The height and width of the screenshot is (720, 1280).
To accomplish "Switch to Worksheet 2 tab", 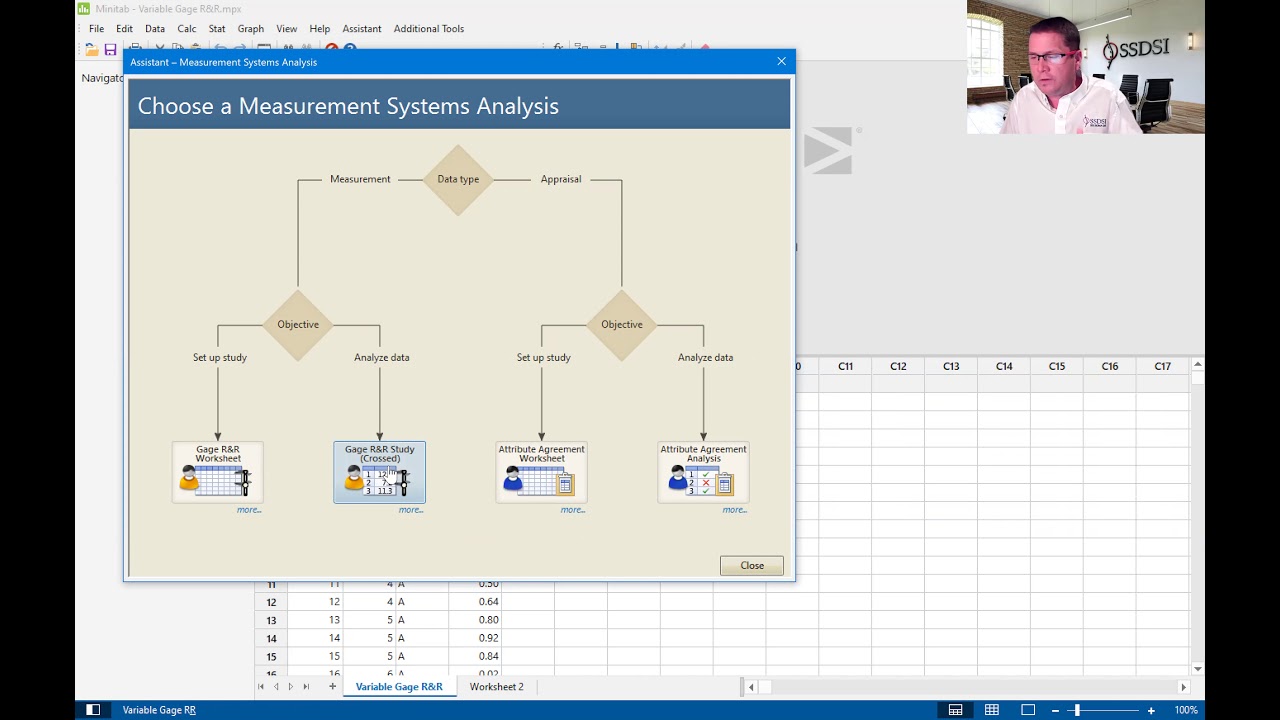I will [x=497, y=687].
